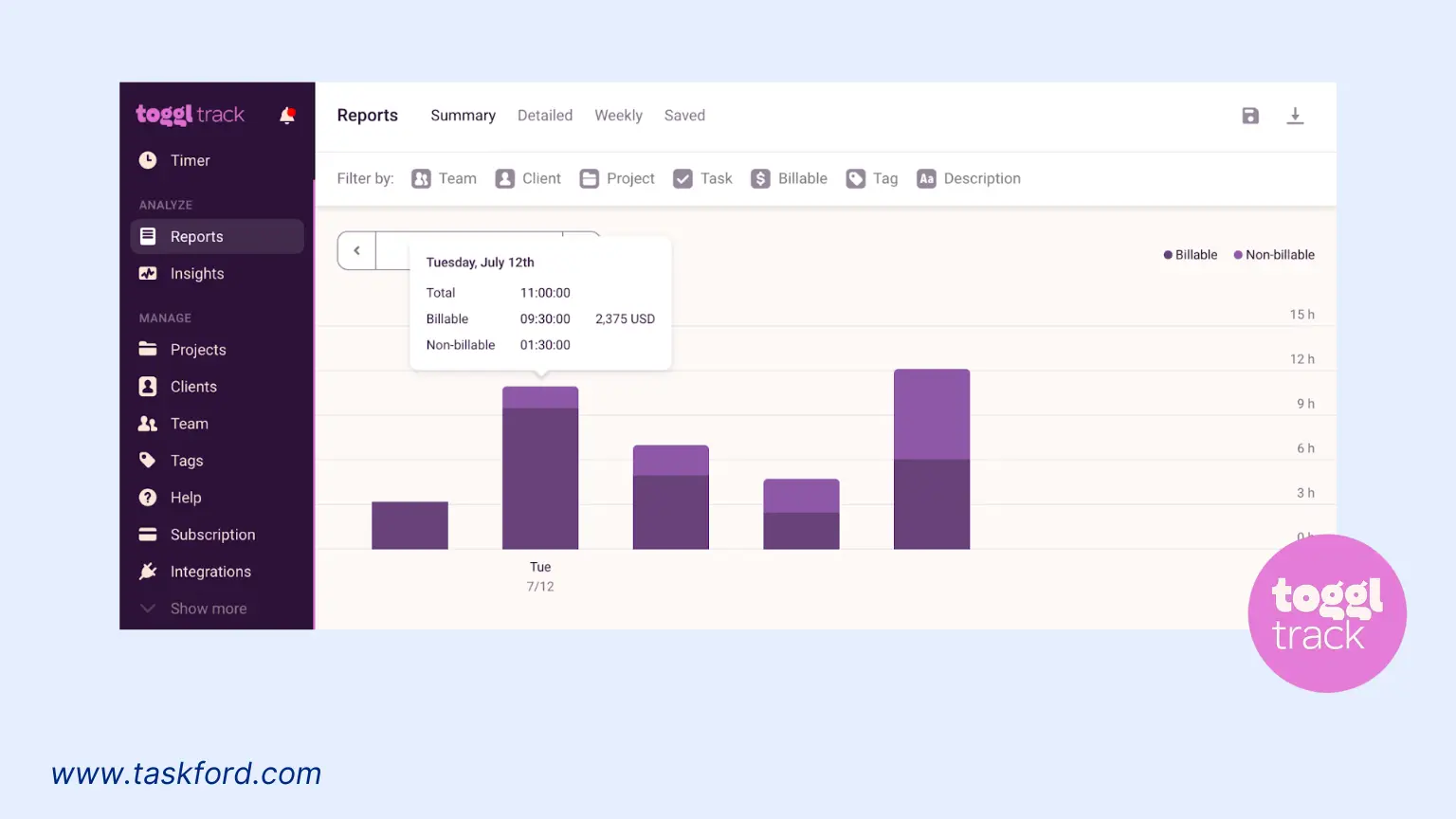Download the report export
This screenshot has height=819, width=1456.
[x=1296, y=116]
